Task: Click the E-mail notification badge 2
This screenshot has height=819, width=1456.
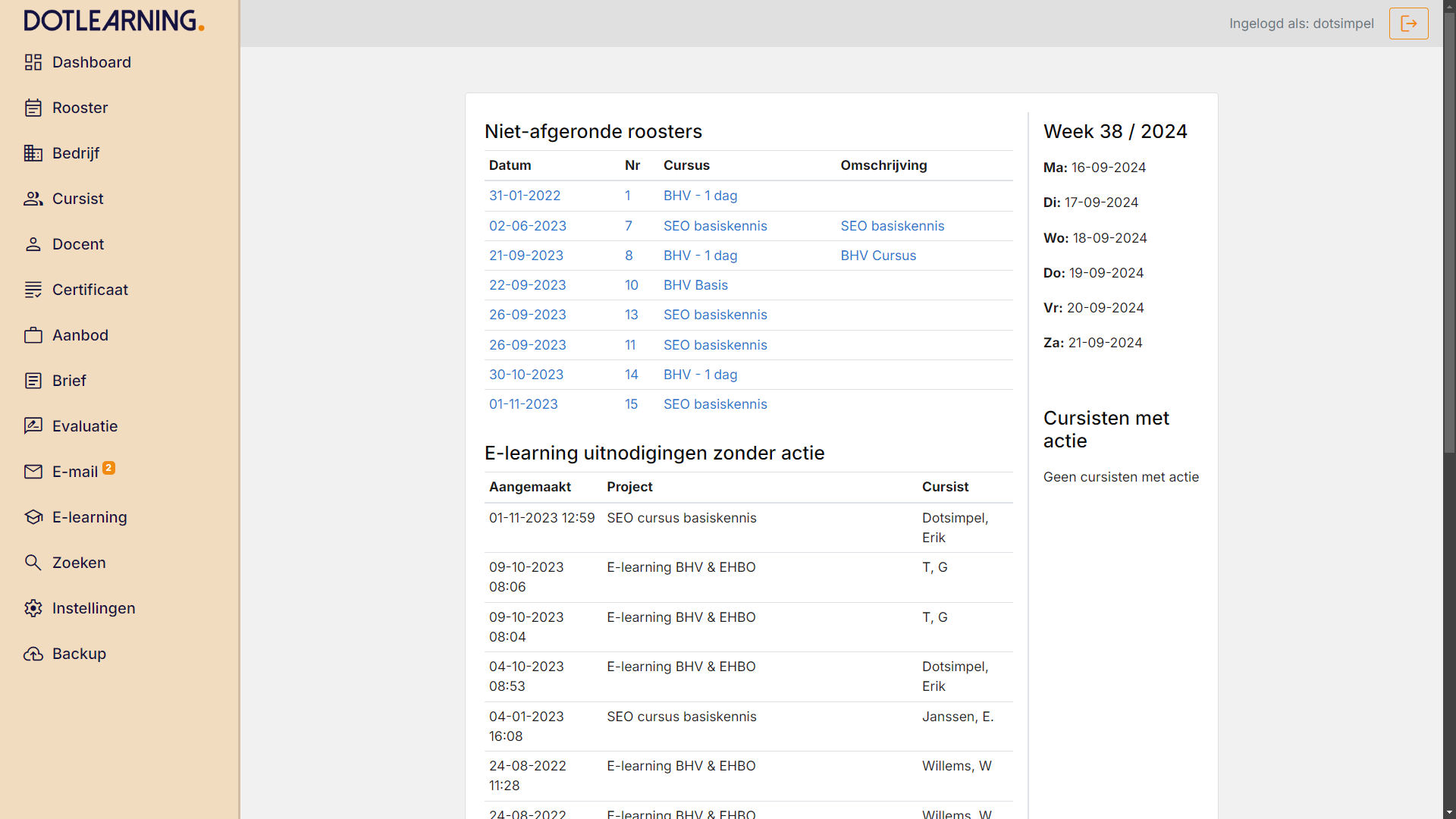Action: point(109,467)
